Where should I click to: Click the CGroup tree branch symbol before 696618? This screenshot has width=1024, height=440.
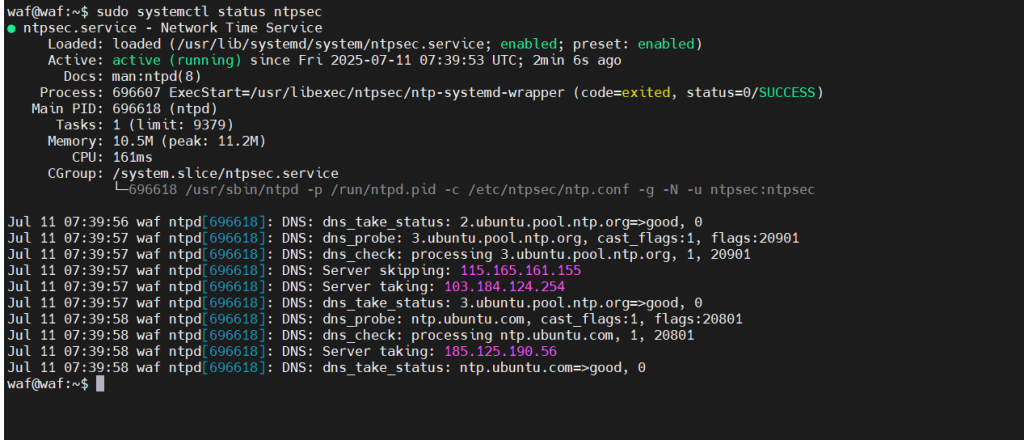point(120,190)
